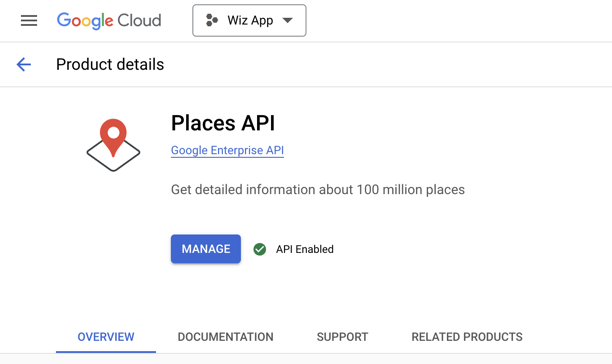This screenshot has height=364, width=612.
Task: Open the Wiz App project selector
Action: tap(249, 21)
